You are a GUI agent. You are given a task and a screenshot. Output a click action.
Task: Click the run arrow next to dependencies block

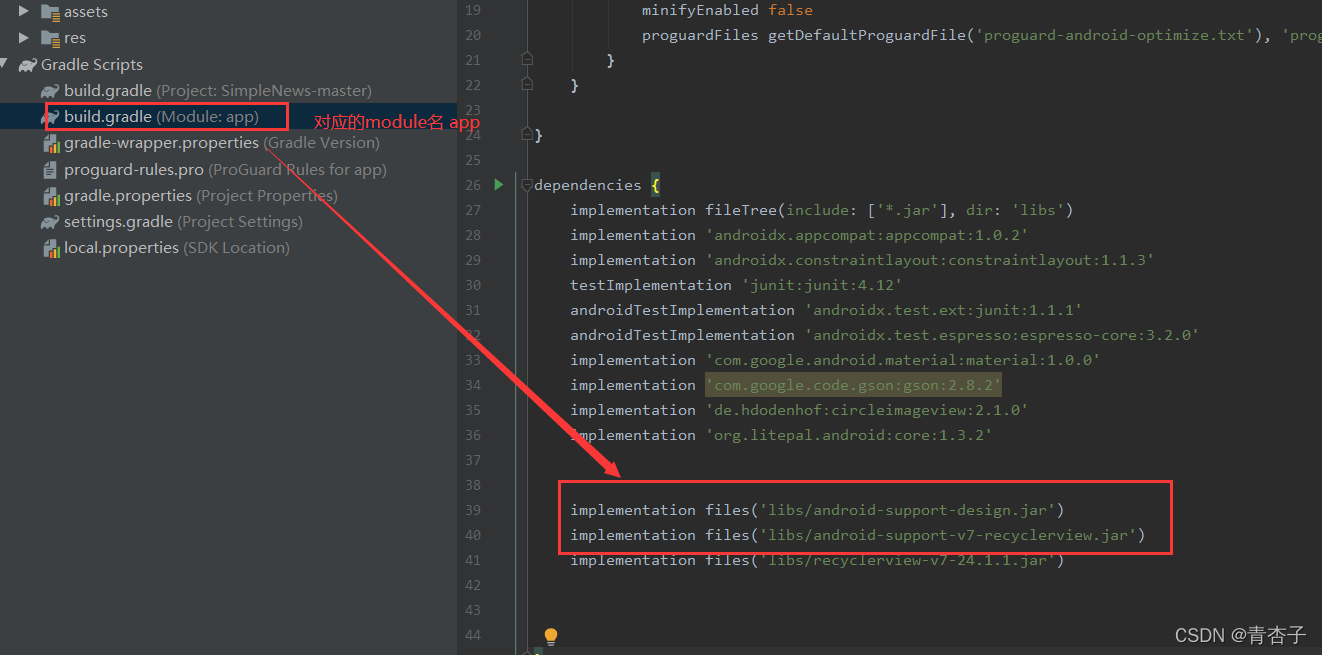click(x=498, y=184)
